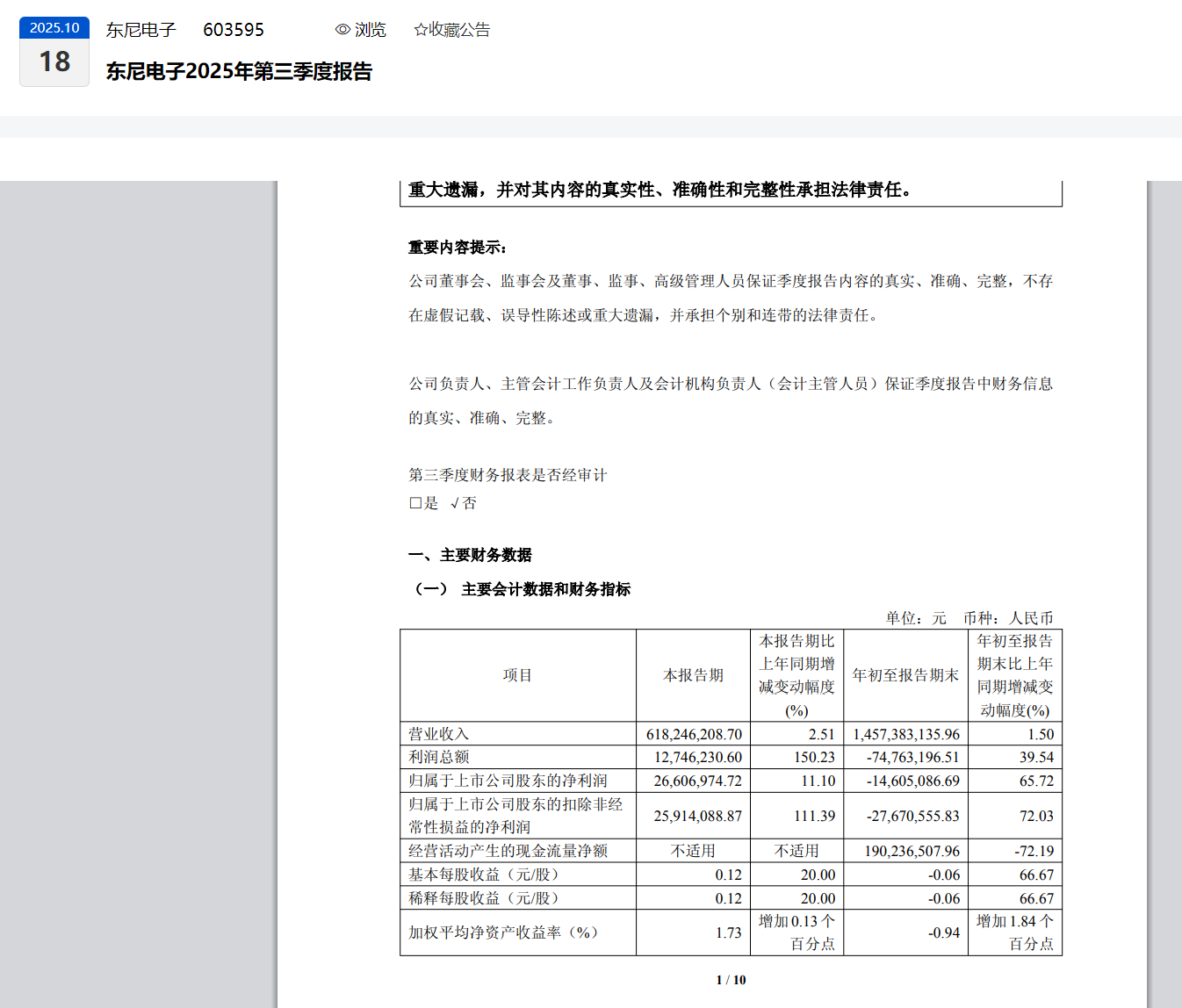Click the title 东尼电子2025年第三季度报告
1182x1008 pixels.
coord(239,71)
